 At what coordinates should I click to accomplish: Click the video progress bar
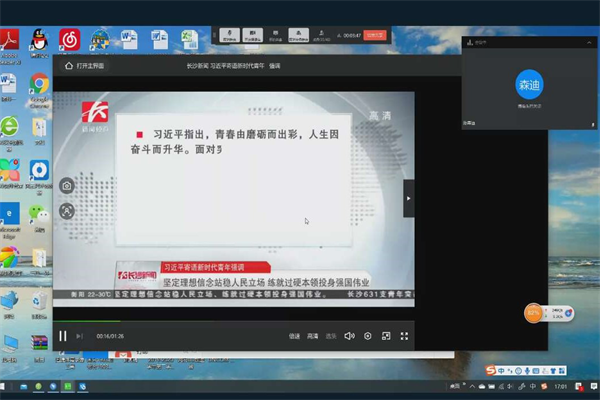coord(233,321)
